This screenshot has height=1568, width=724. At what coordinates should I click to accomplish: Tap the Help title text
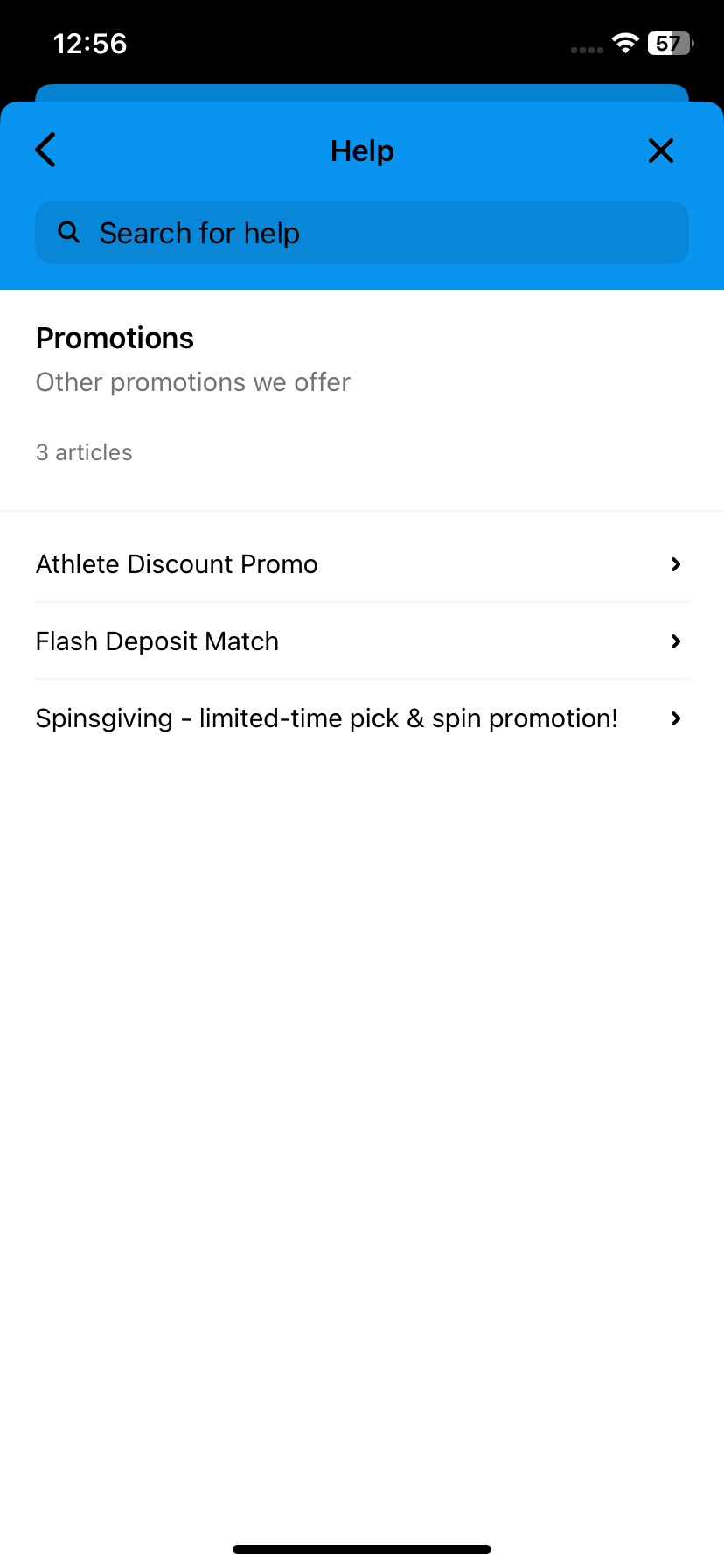pyautogui.click(x=362, y=150)
